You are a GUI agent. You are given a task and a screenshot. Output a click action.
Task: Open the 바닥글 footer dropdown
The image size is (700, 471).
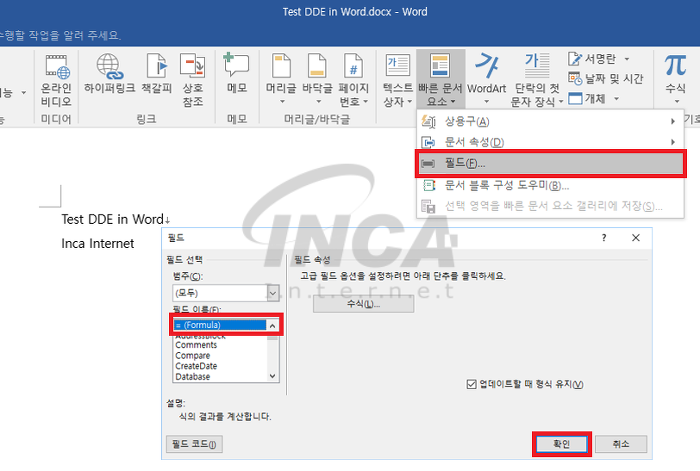(x=317, y=79)
